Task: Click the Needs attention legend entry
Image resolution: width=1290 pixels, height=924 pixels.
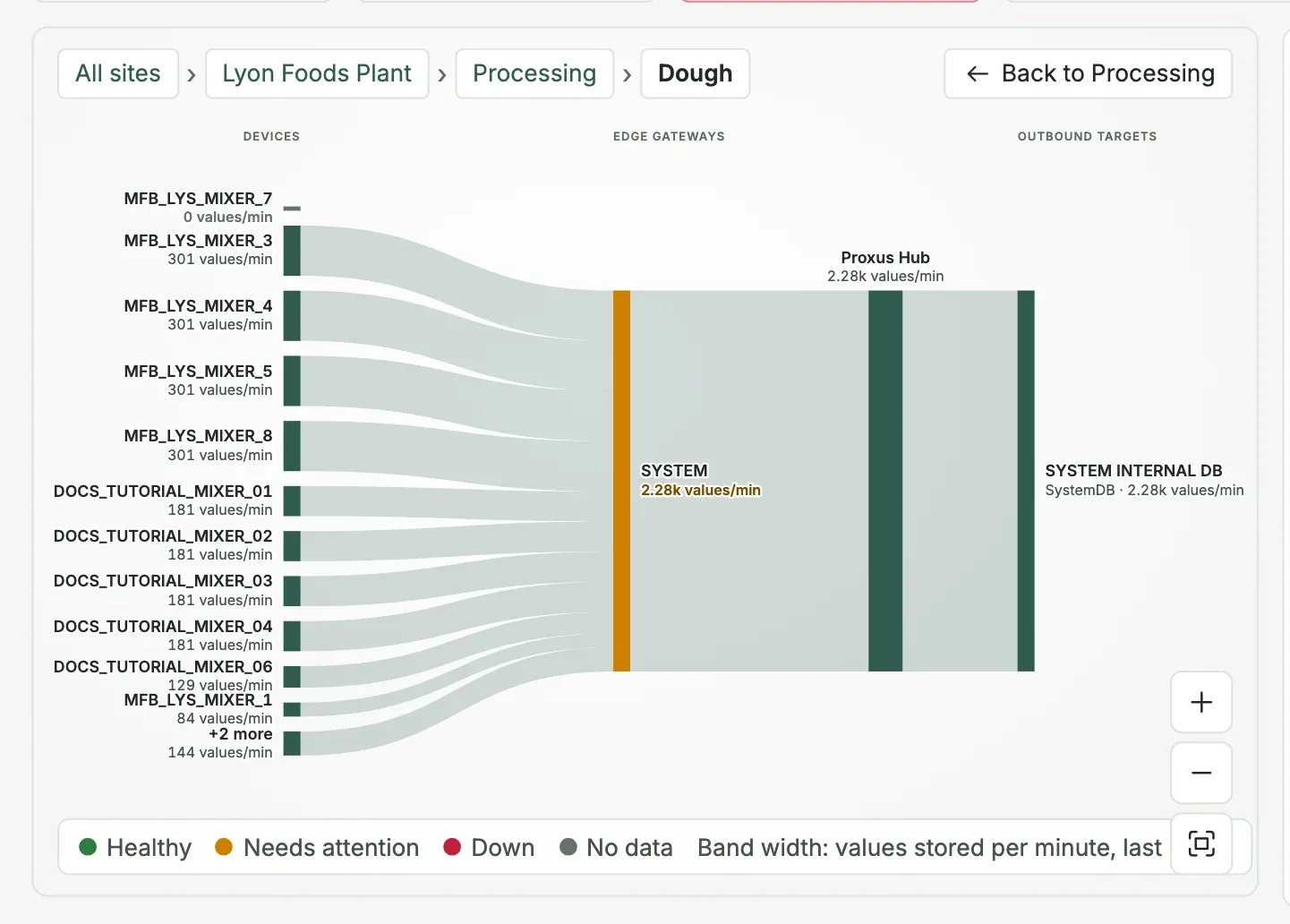Action: (x=317, y=847)
